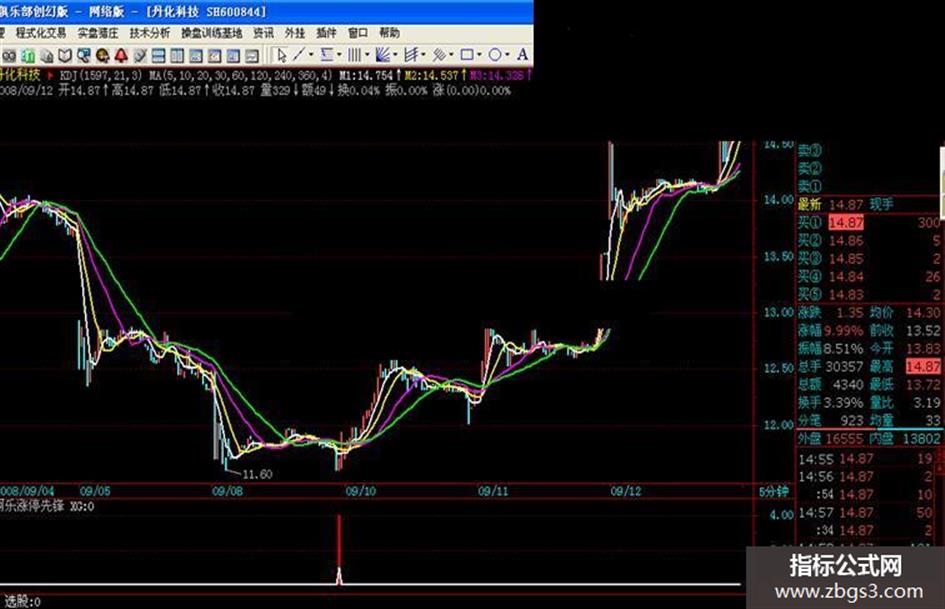Click the highlighted 最高 14.87 value

click(923, 366)
